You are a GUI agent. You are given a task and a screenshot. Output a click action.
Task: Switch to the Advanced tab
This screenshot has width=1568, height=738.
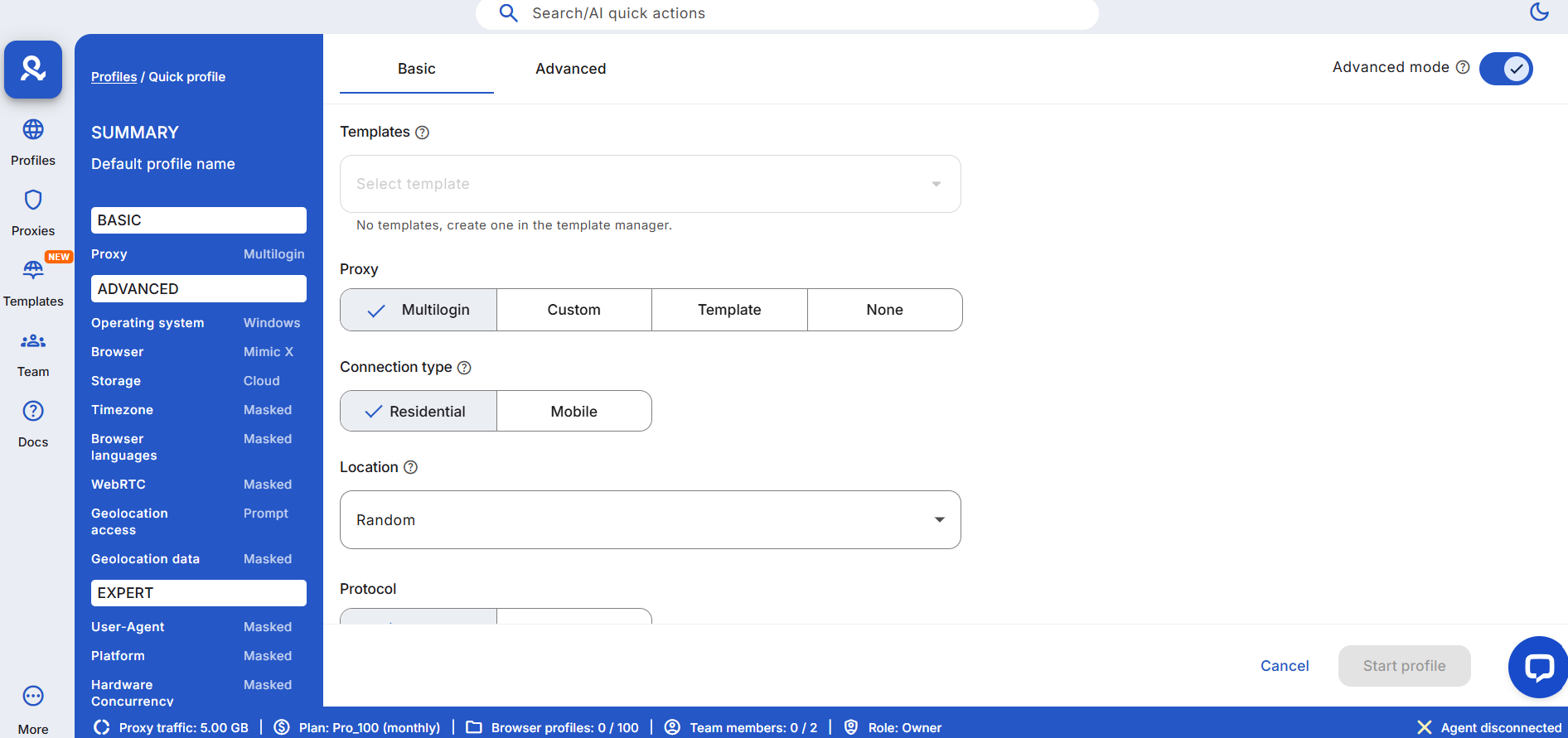(570, 69)
